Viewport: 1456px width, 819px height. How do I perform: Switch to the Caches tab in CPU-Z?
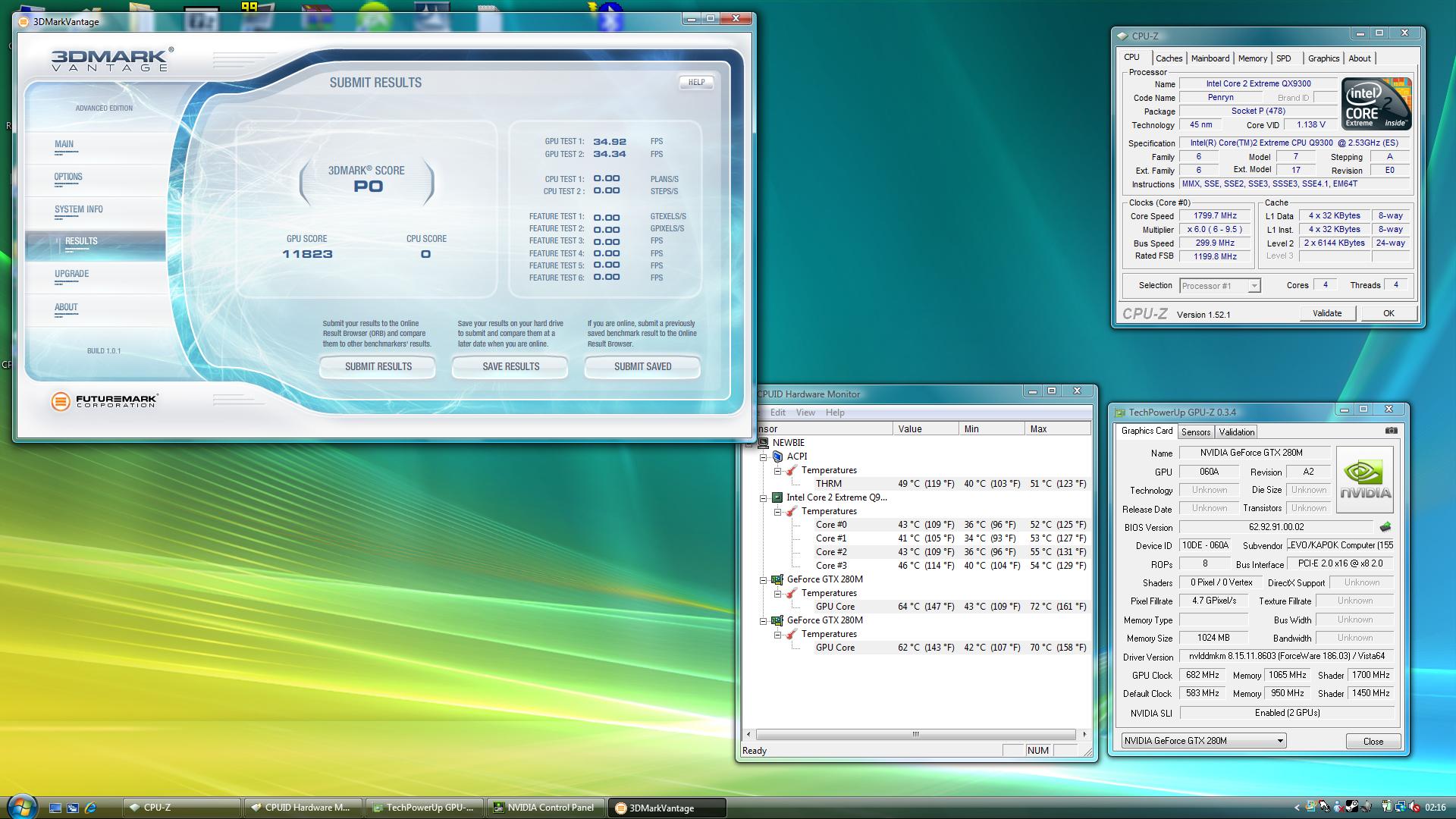click(1169, 58)
